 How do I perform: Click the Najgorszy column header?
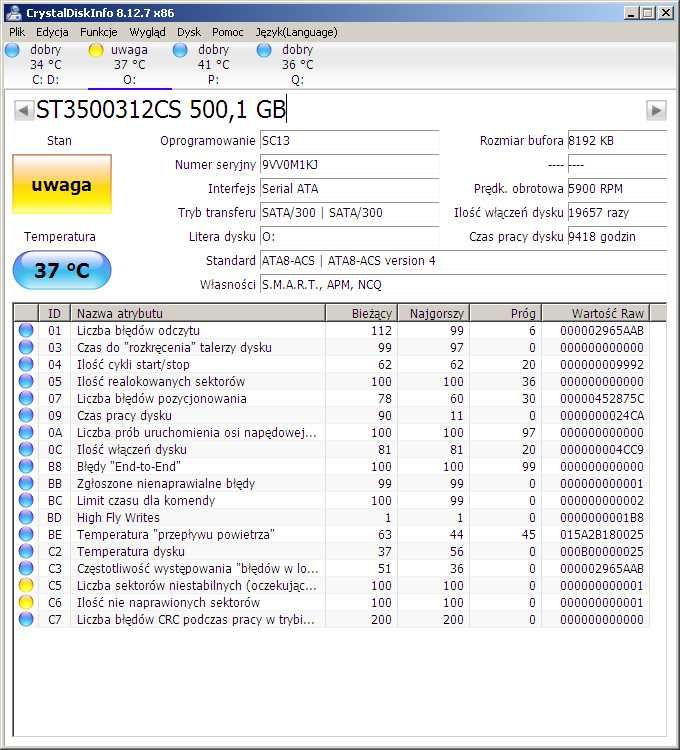click(x=434, y=313)
